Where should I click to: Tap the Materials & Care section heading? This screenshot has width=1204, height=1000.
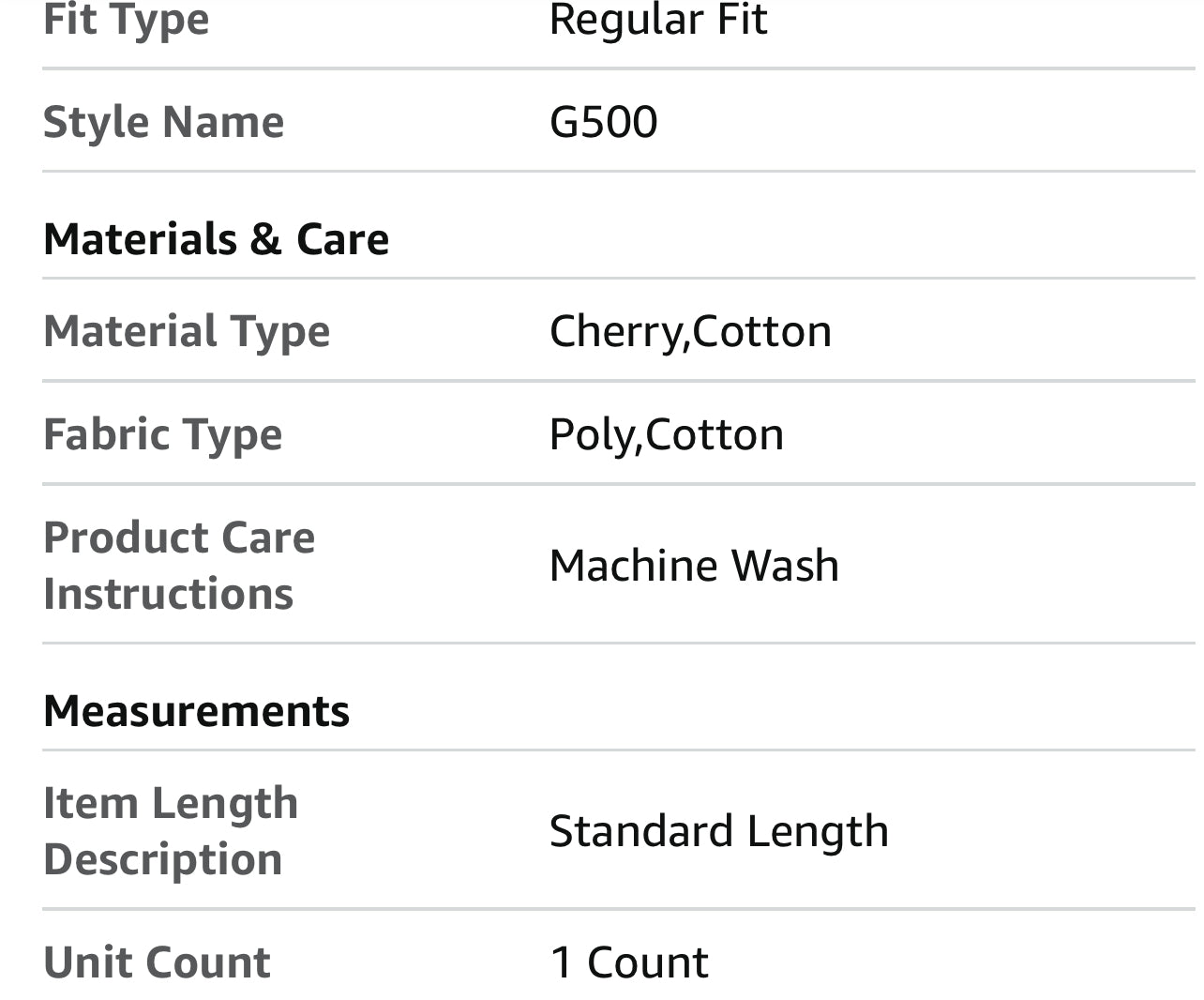216,238
